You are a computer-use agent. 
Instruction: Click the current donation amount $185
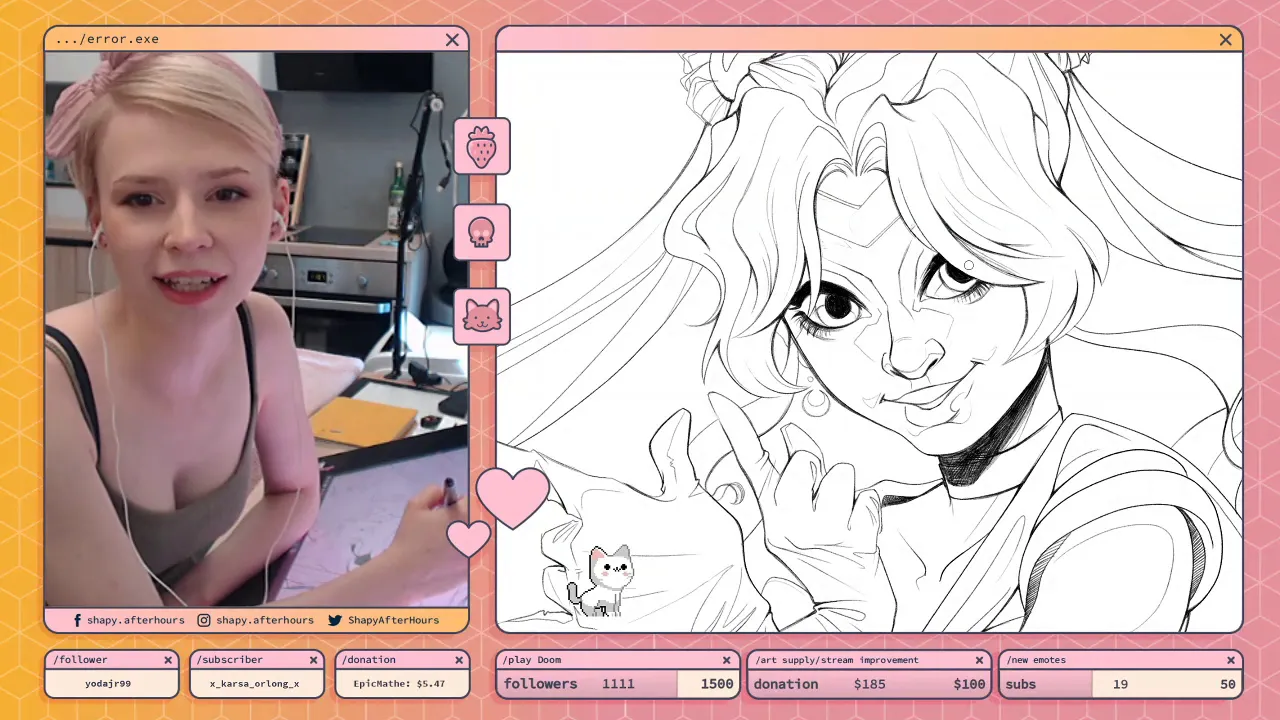click(x=870, y=684)
